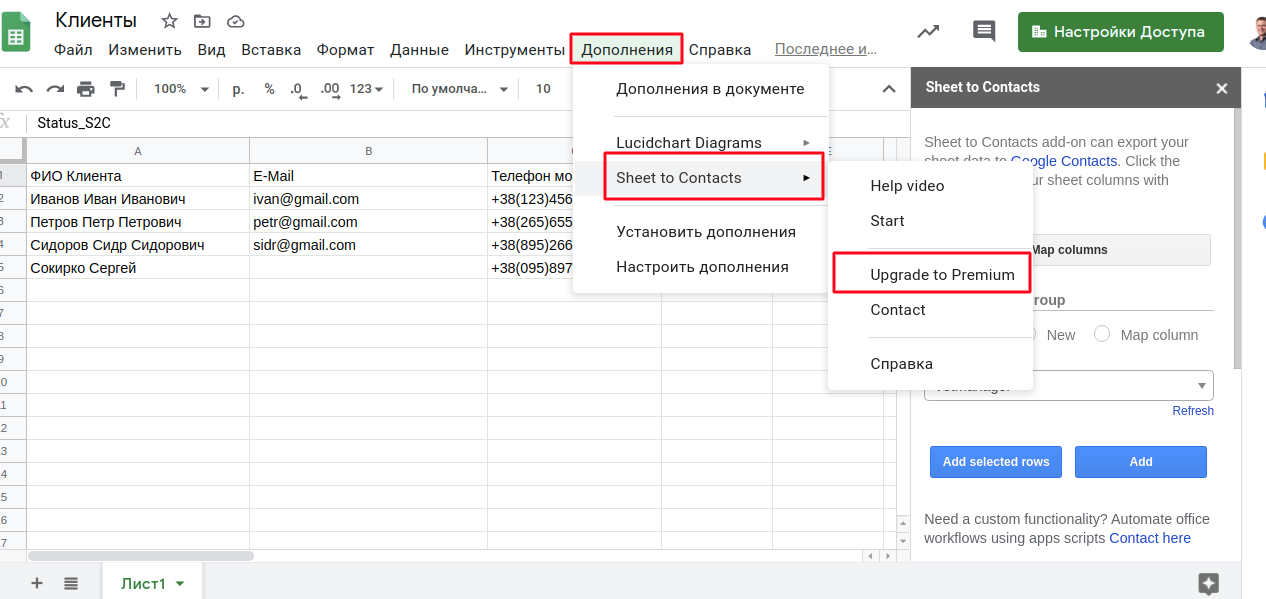Print the spreadsheet
The image size is (1266, 599).
point(86,89)
